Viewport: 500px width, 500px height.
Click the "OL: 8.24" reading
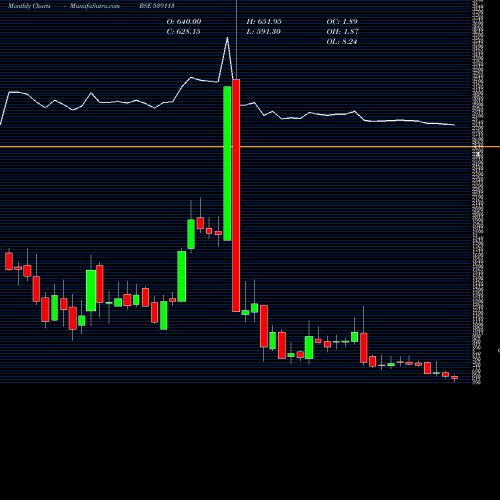click(342, 42)
